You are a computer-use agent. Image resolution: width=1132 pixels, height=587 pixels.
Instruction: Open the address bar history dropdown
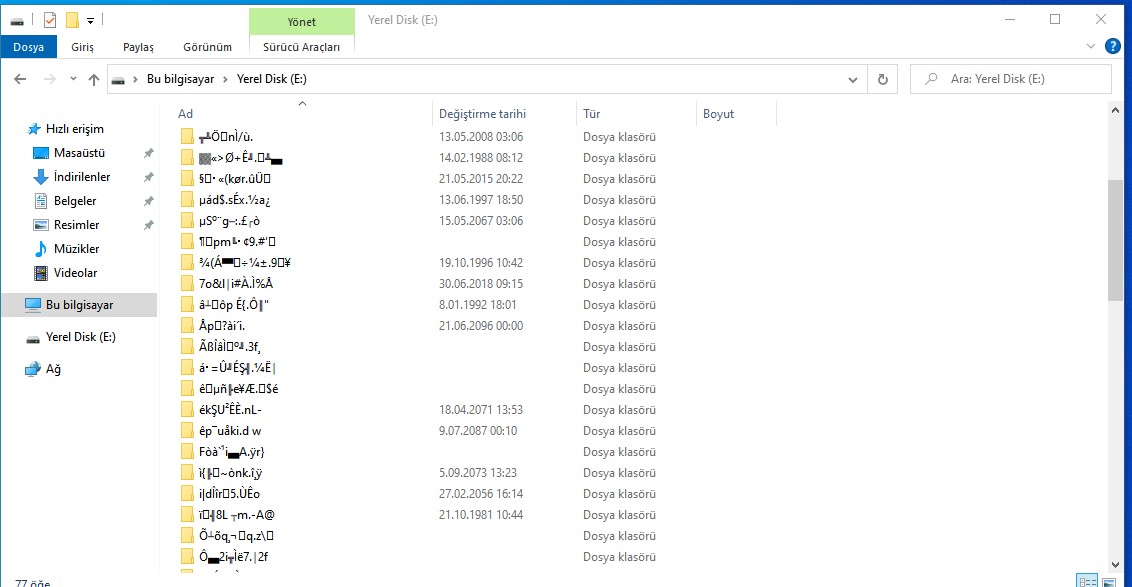tap(852, 80)
